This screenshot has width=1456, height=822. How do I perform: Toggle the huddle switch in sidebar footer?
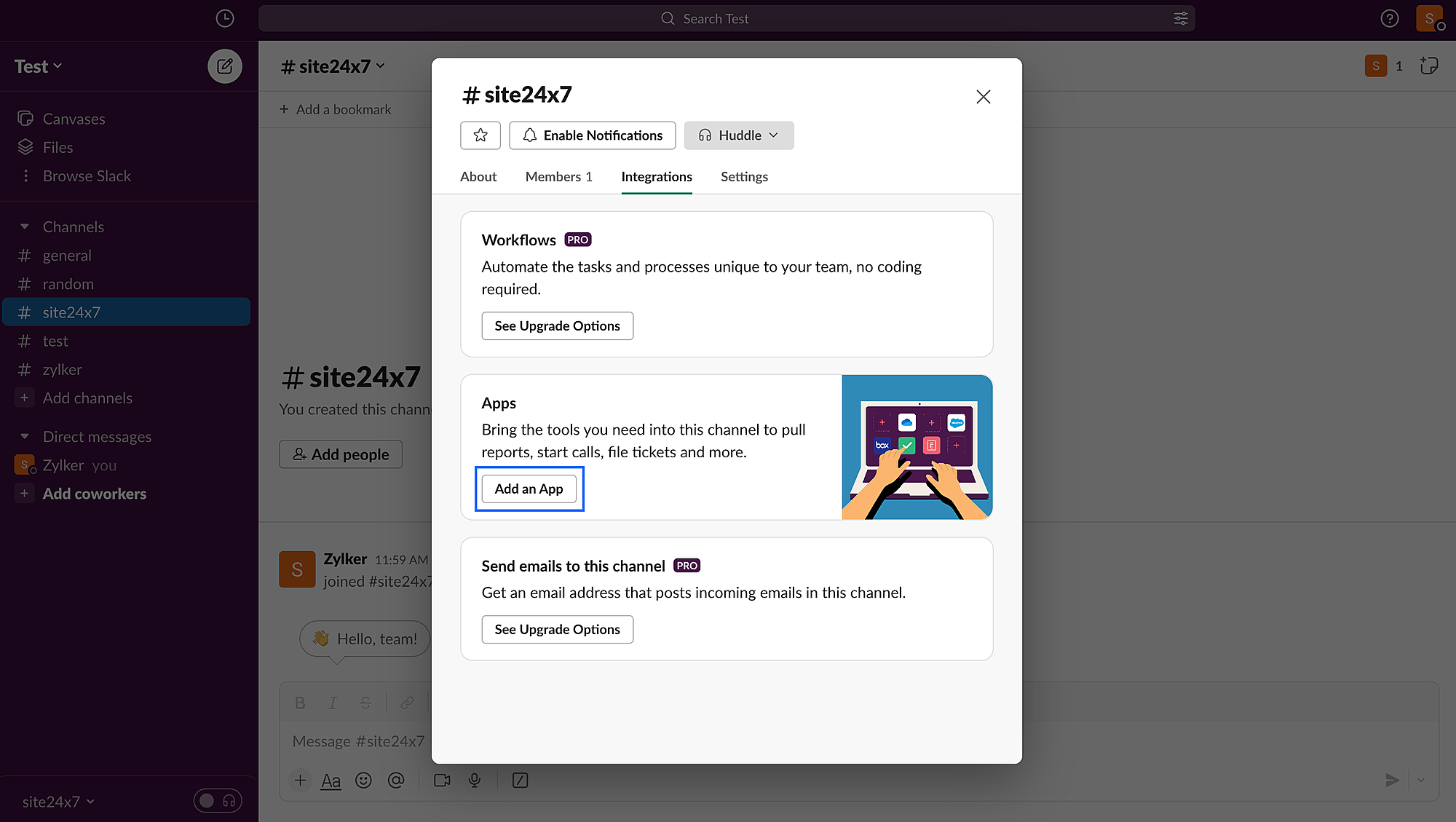point(217,801)
